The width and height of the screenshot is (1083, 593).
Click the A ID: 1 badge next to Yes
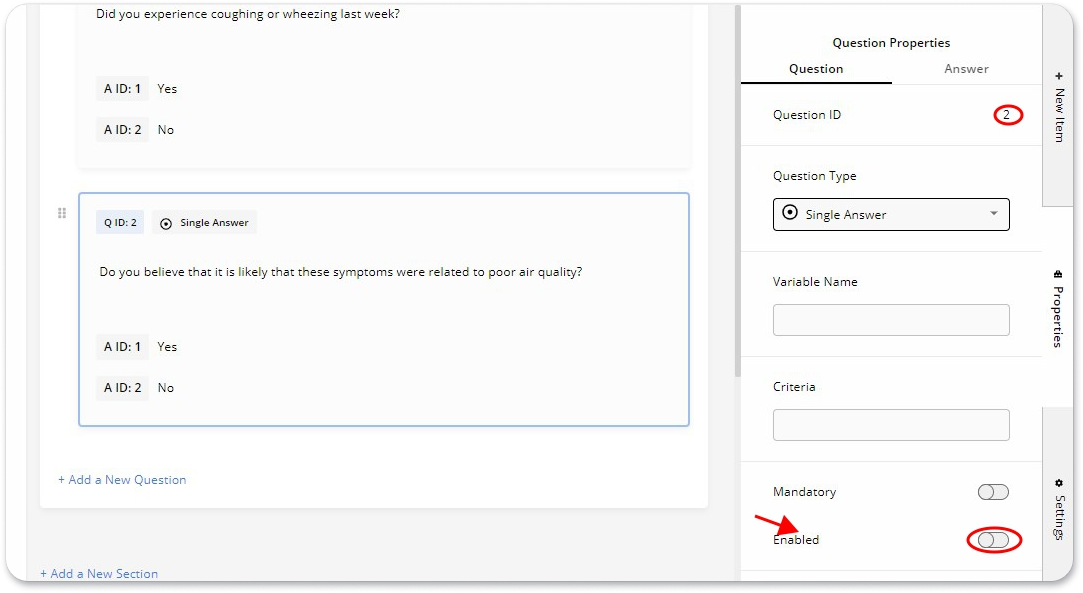pos(121,346)
